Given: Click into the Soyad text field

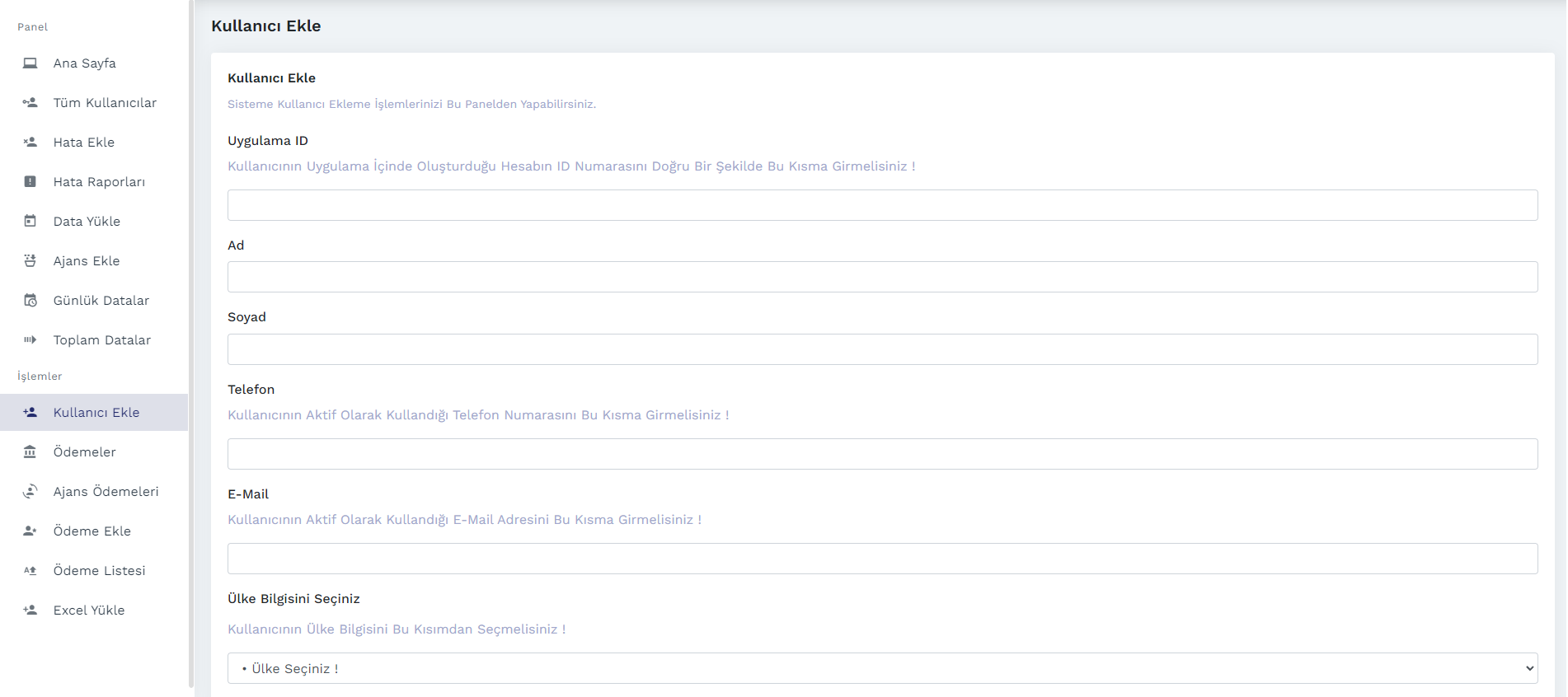Looking at the screenshot, I should pos(882,349).
